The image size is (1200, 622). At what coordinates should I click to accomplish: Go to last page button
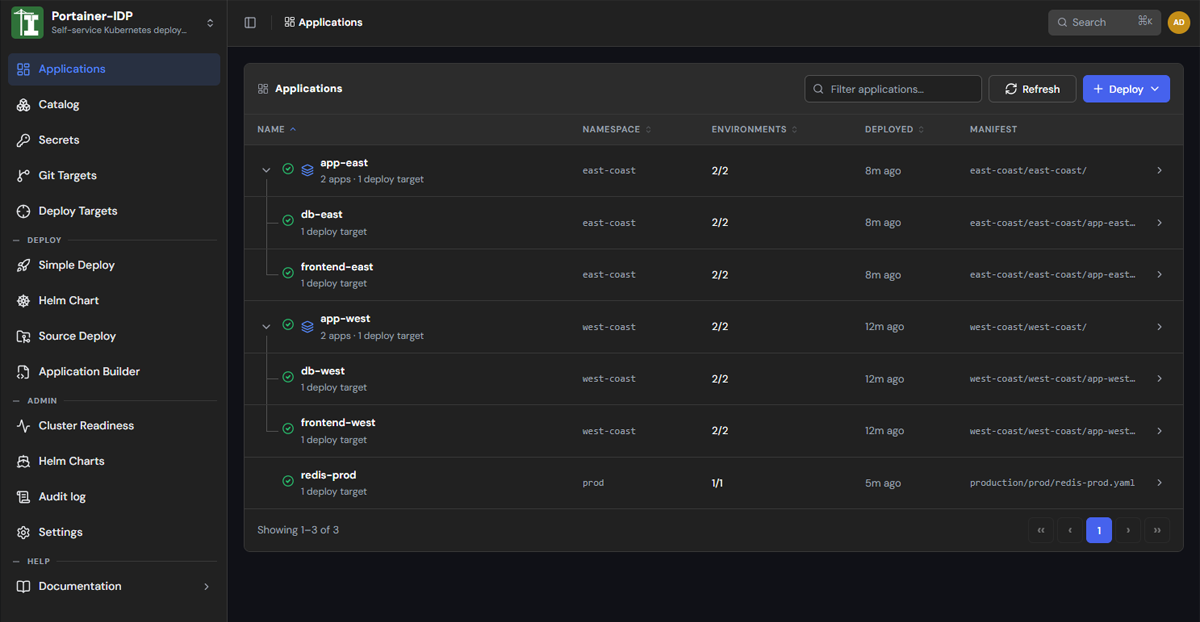[x=1157, y=530]
